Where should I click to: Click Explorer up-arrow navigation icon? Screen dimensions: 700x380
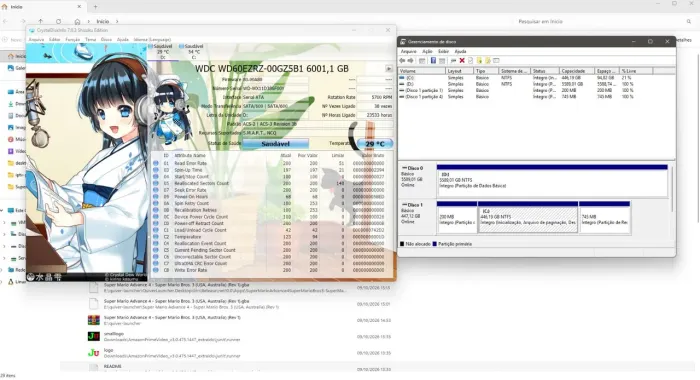coord(41,21)
